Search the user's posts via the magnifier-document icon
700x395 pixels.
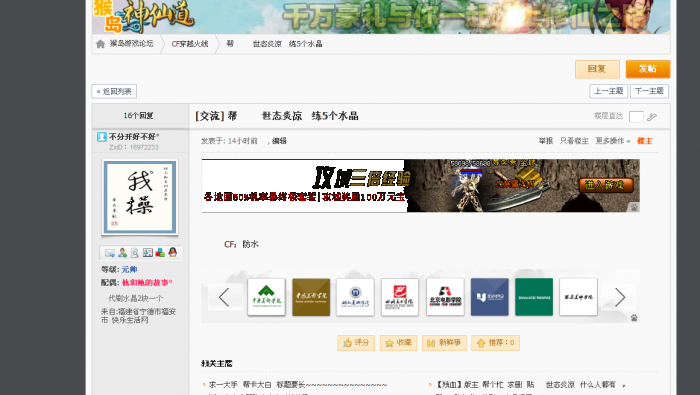click(135, 253)
